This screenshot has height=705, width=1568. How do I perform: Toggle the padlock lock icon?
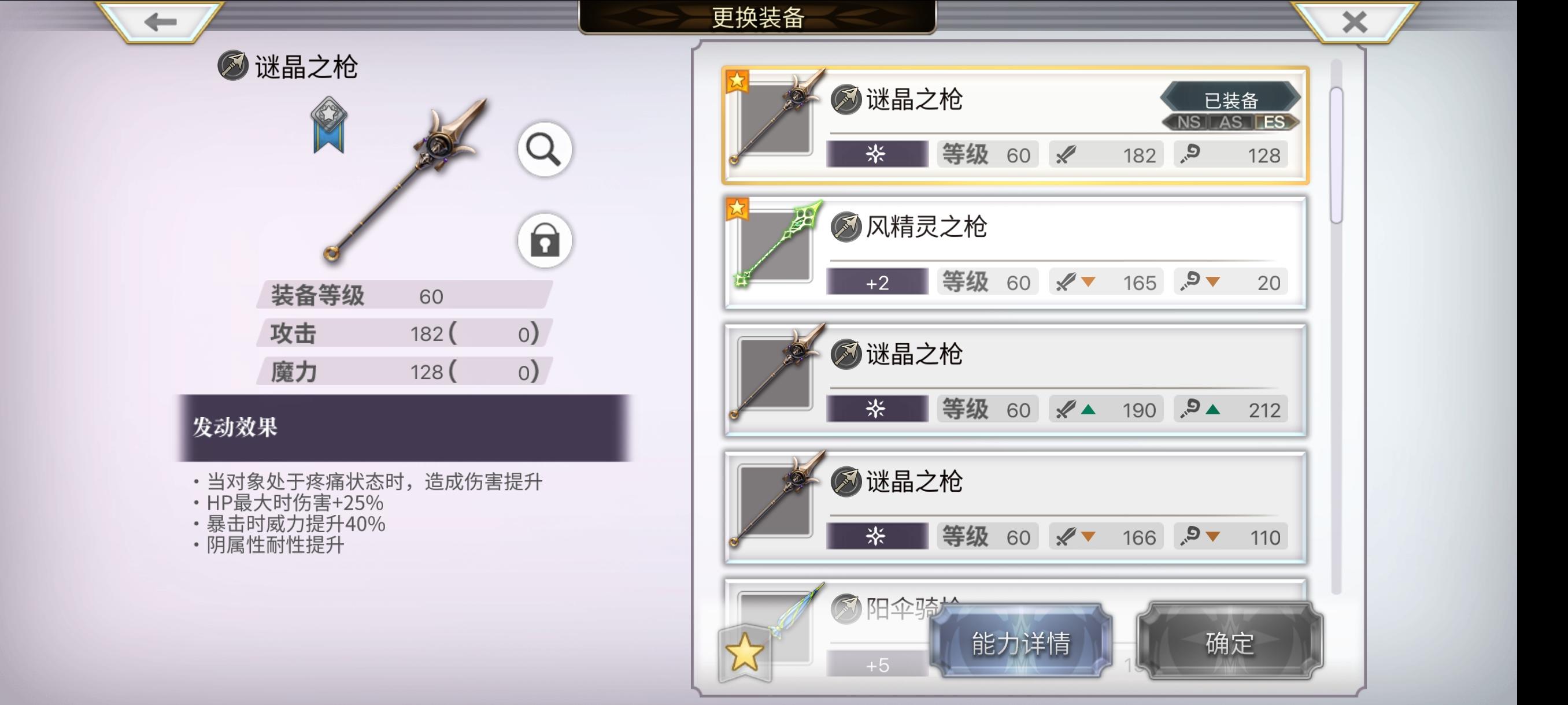pyautogui.click(x=544, y=240)
